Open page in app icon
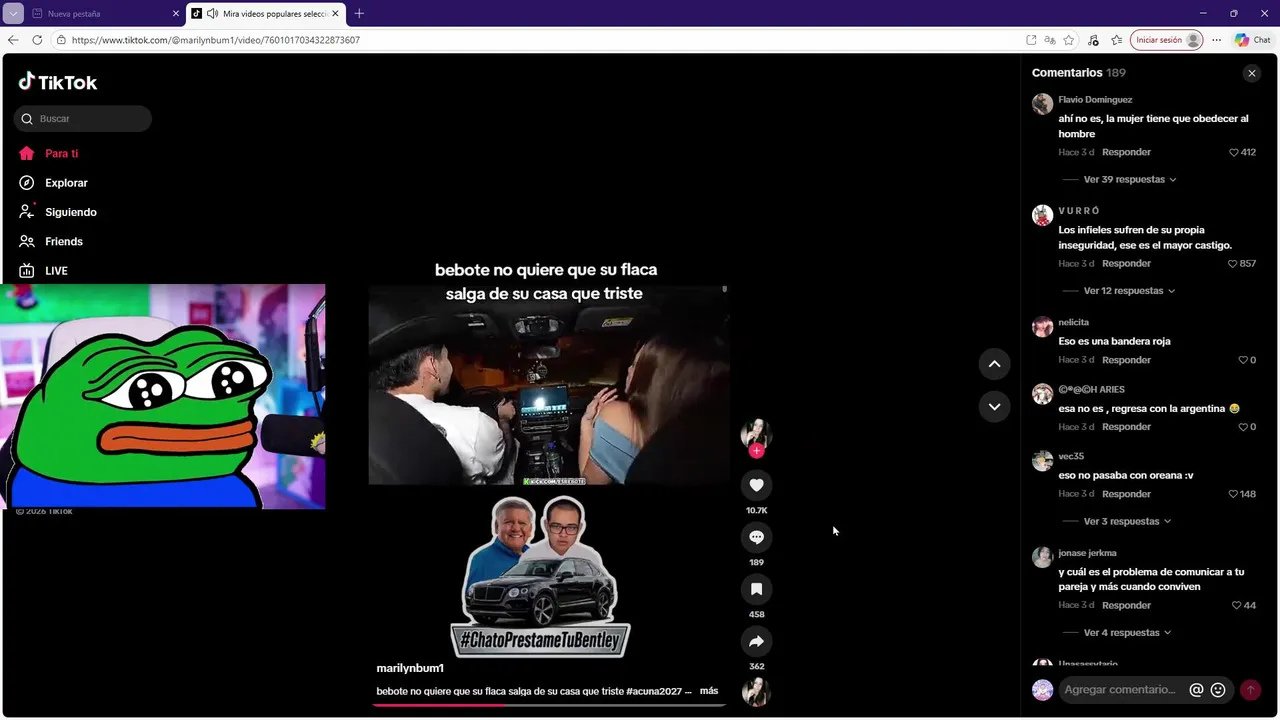Image resolution: width=1280 pixels, height=720 pixels. point(1031,40)
